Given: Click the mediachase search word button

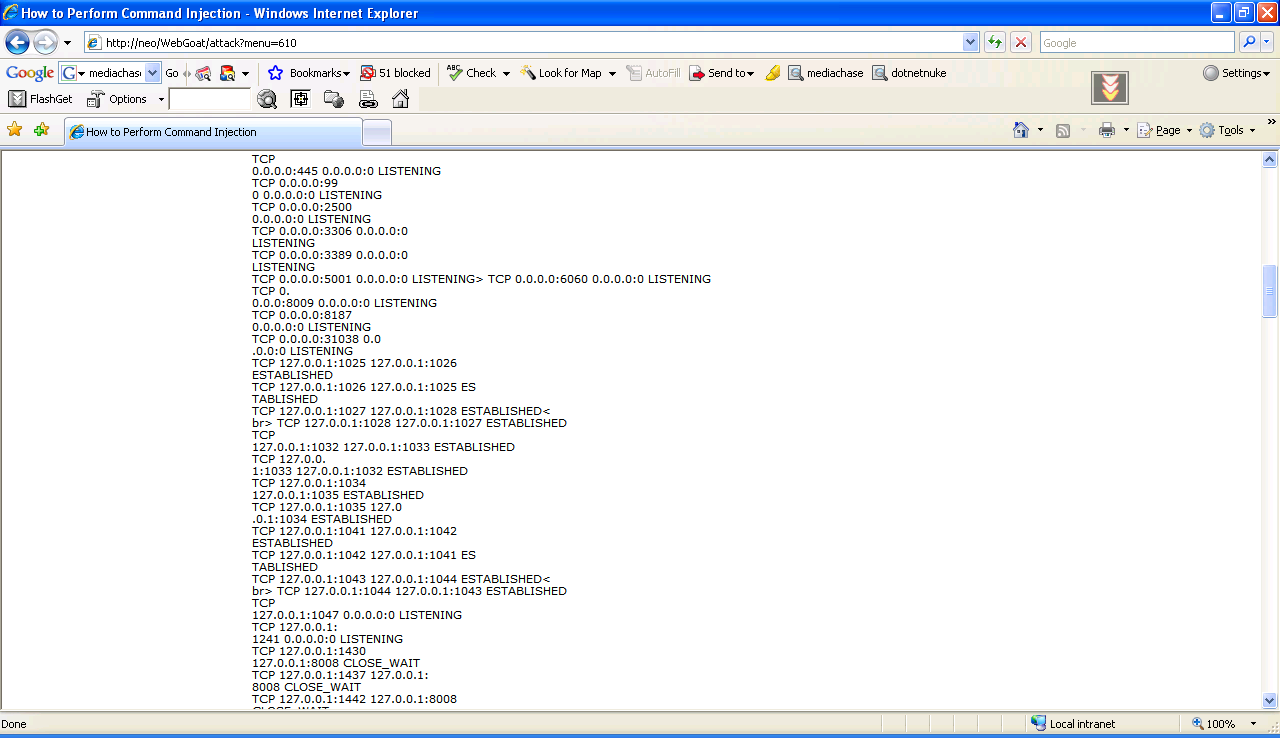Looking at the screenshot, I should [825, 73].
